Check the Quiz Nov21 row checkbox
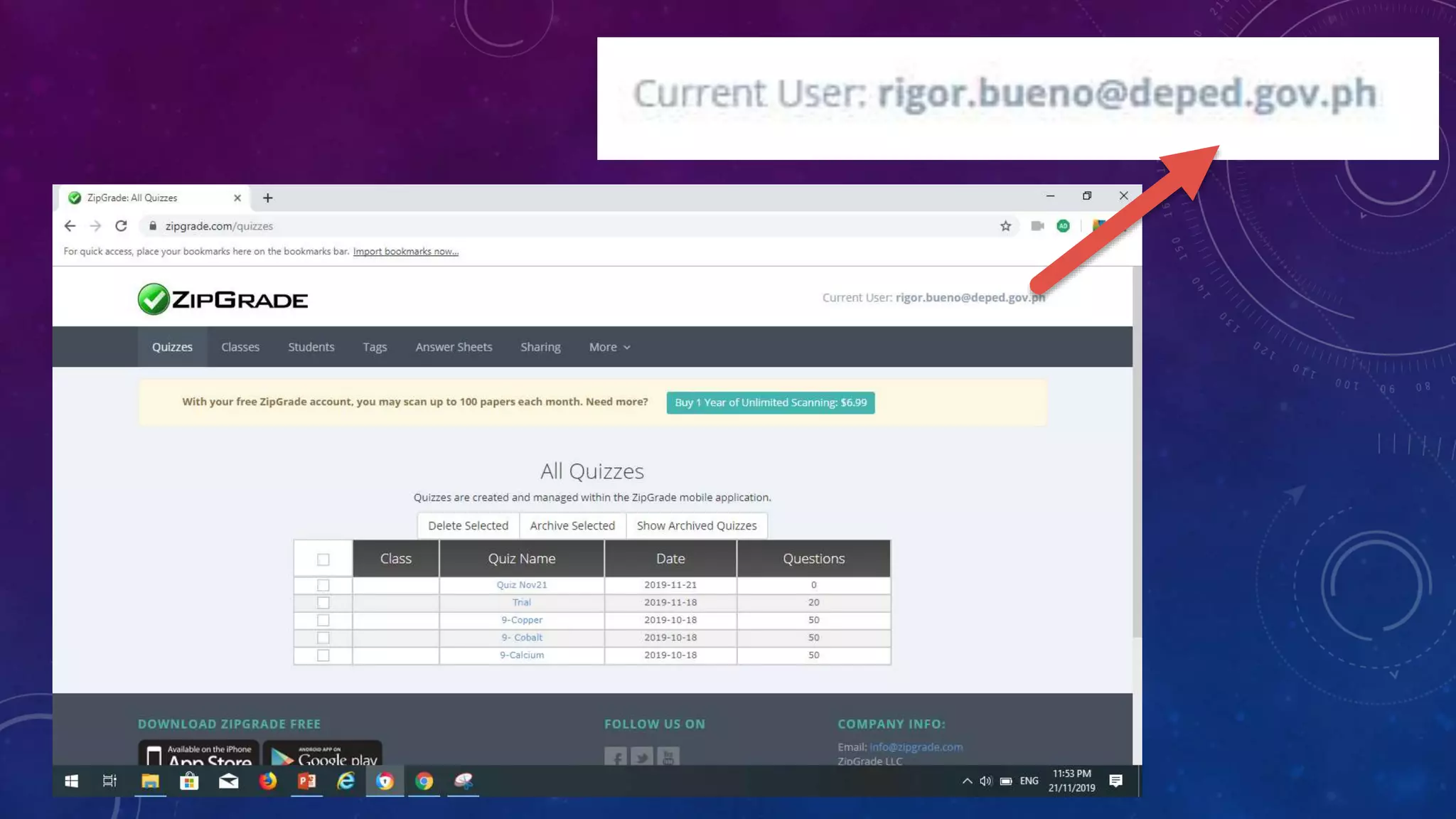 pos(323,585)
